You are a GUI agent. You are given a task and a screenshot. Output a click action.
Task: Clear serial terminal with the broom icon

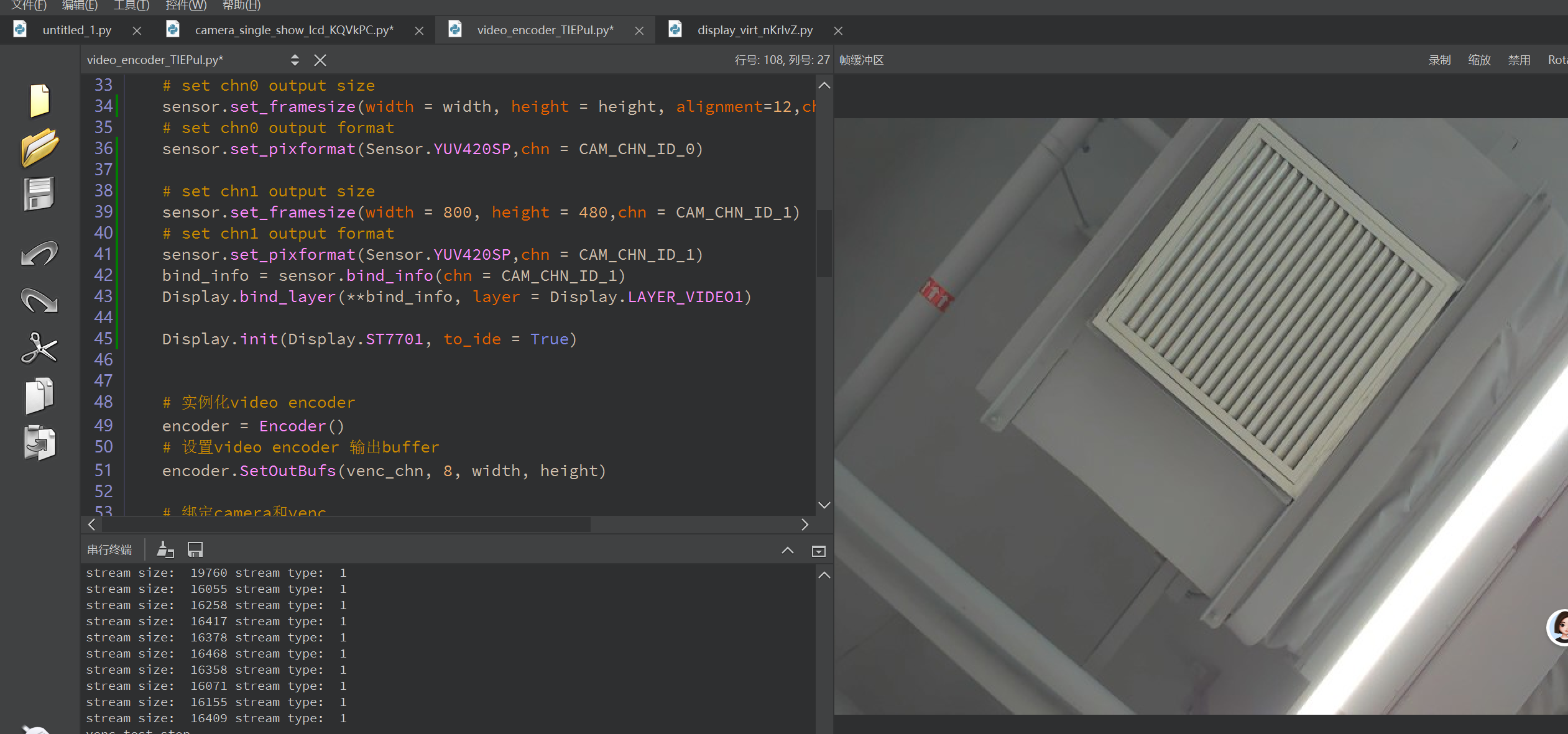(x=165, y=549)
